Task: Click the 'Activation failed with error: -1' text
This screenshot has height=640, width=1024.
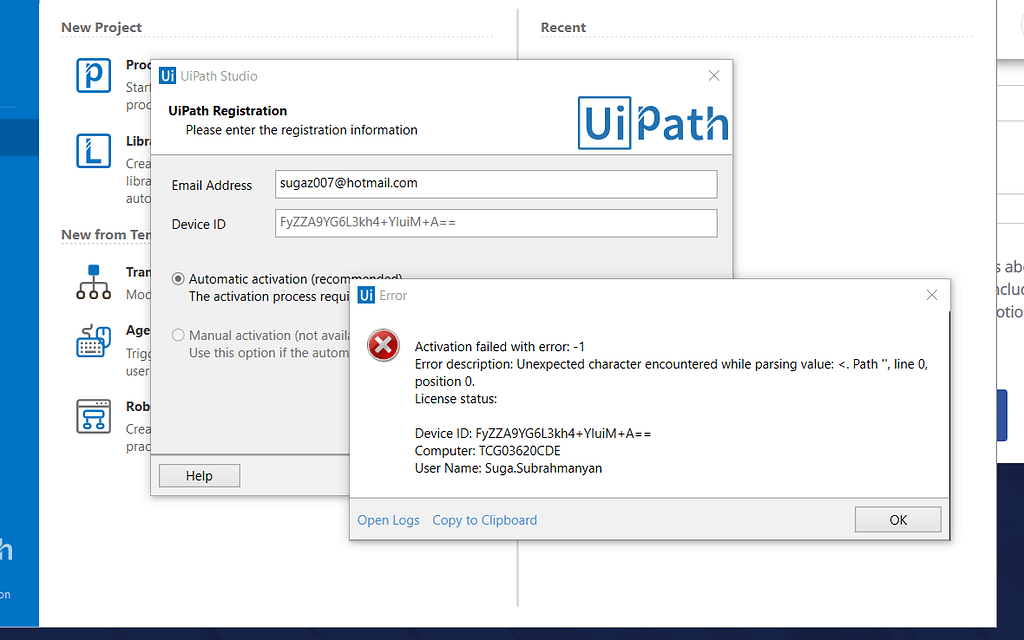Action: click(500, 347)
